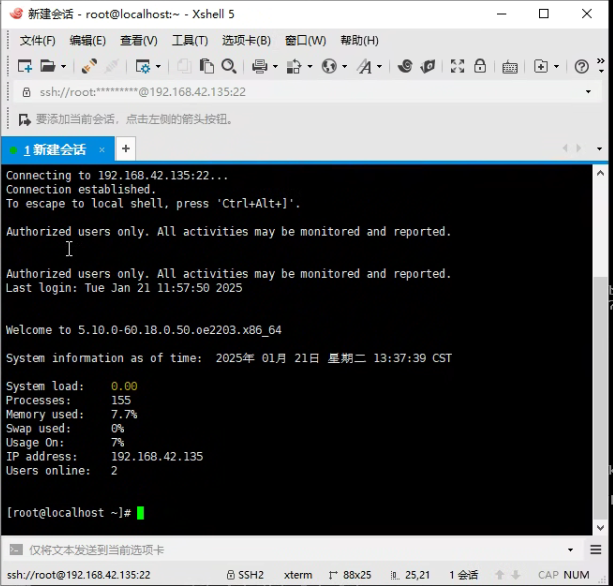Click the 88x25 terminal size status entry

[350, 575]
